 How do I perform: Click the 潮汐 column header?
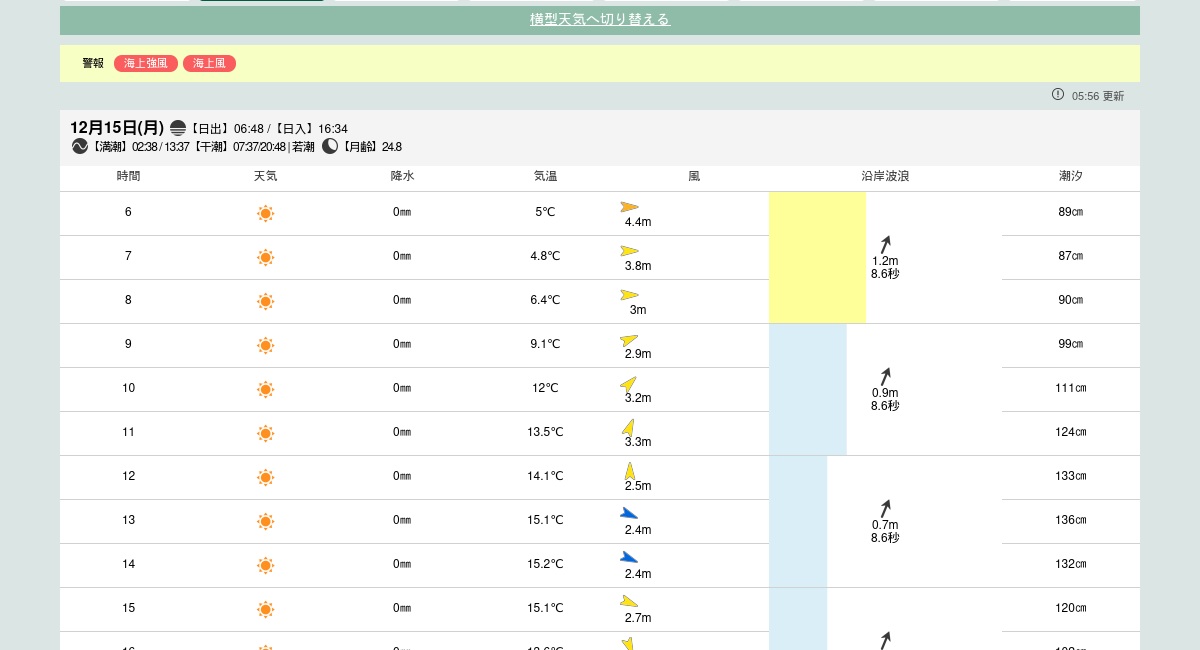(x=1070, y=176)
